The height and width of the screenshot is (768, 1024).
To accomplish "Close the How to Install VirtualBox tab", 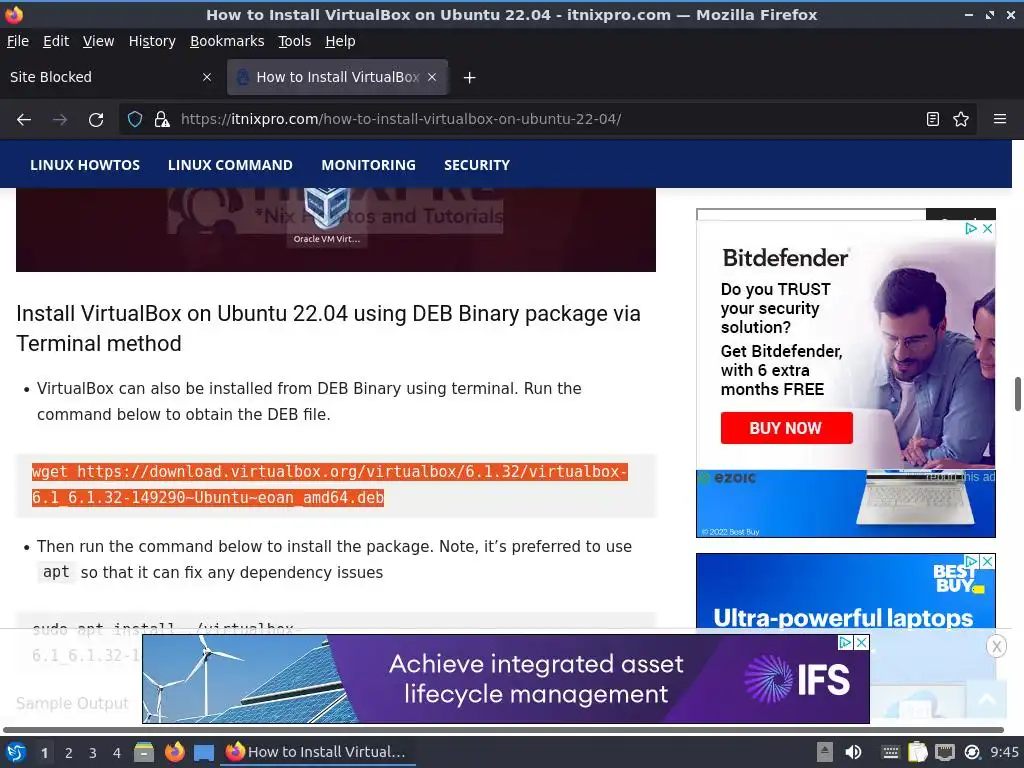I will click(x=432, y=77).
